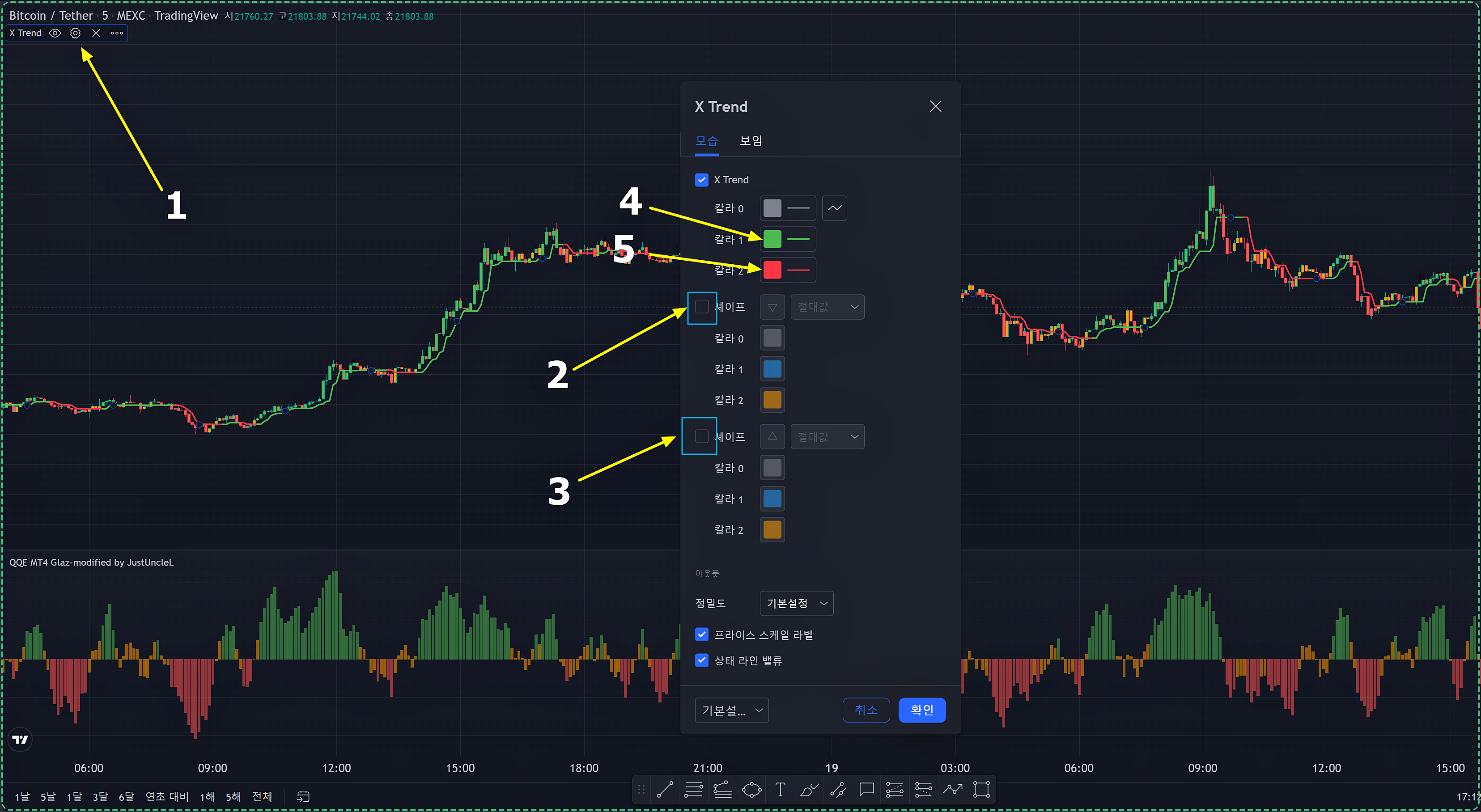This screenshot has width=1481, height=812.
Task: Select the 1달 time range
Action: [x=74, y=796]
